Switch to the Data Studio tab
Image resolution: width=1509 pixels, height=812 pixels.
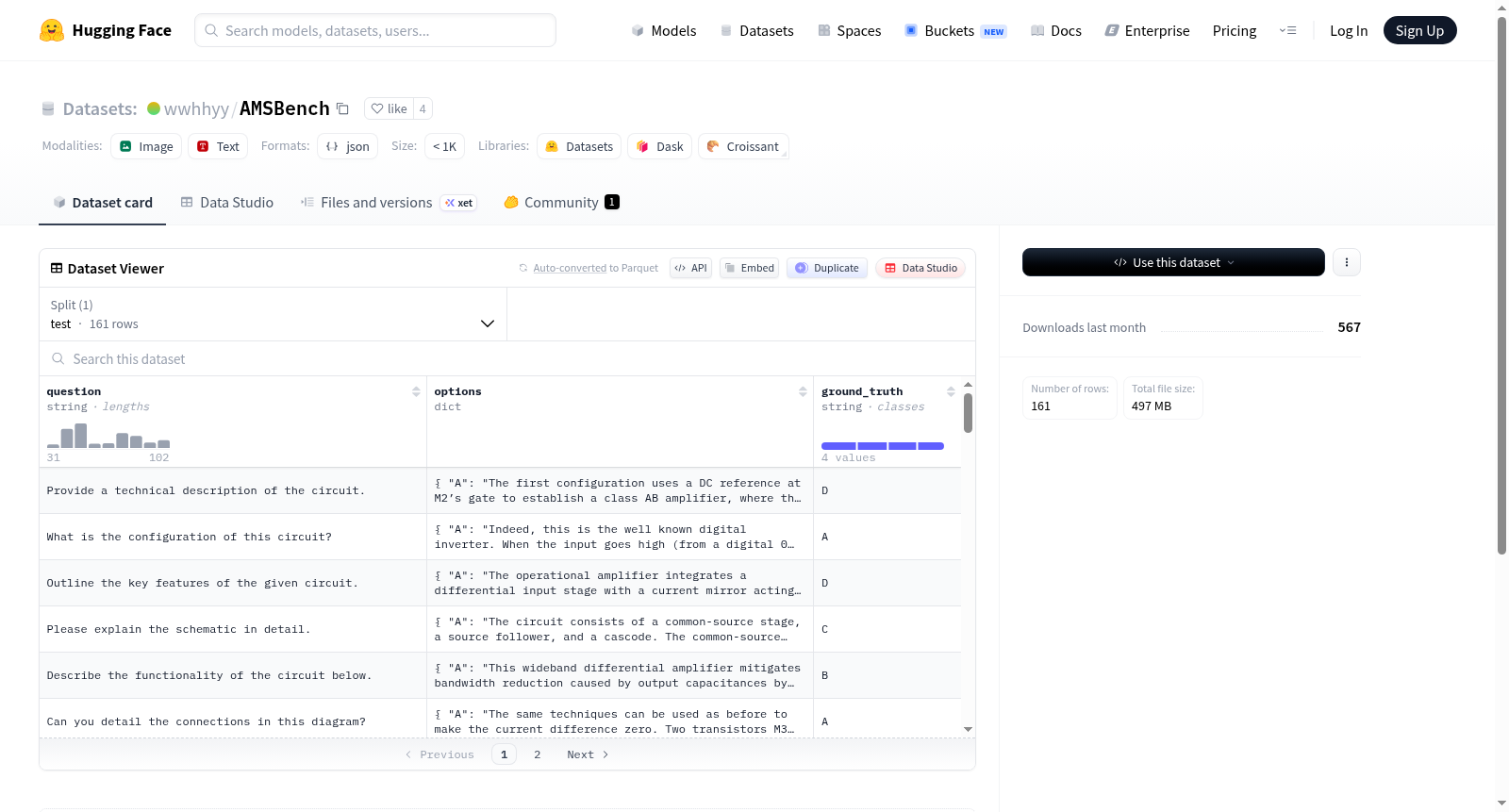[227, 202]
